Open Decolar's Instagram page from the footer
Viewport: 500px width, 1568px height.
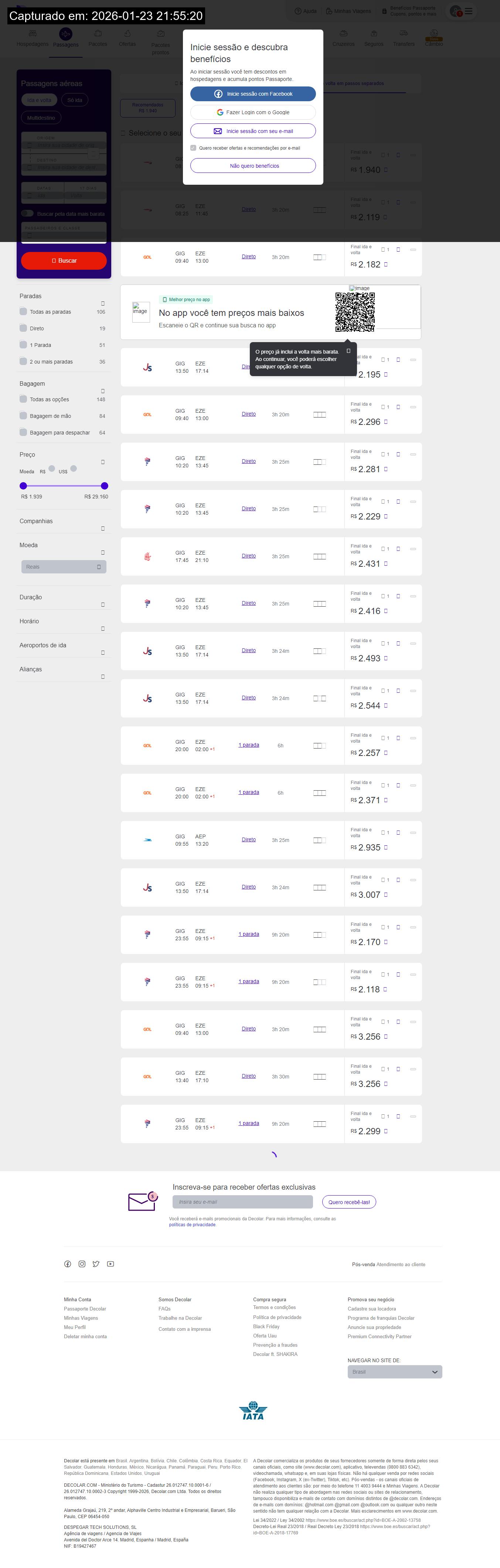82,1264
